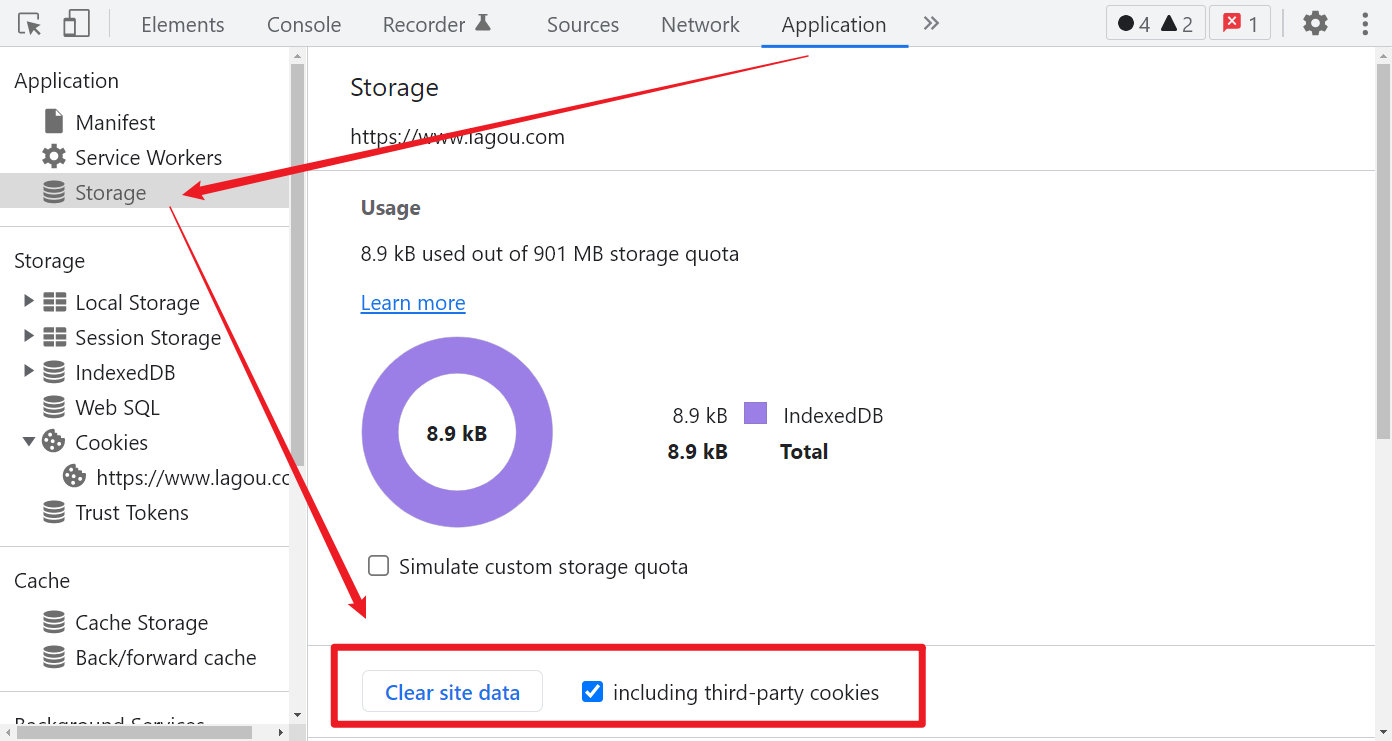Select IndexedDB in the sidebar
Viewport: 1392px width, 741px height.
tap(125, 372)
